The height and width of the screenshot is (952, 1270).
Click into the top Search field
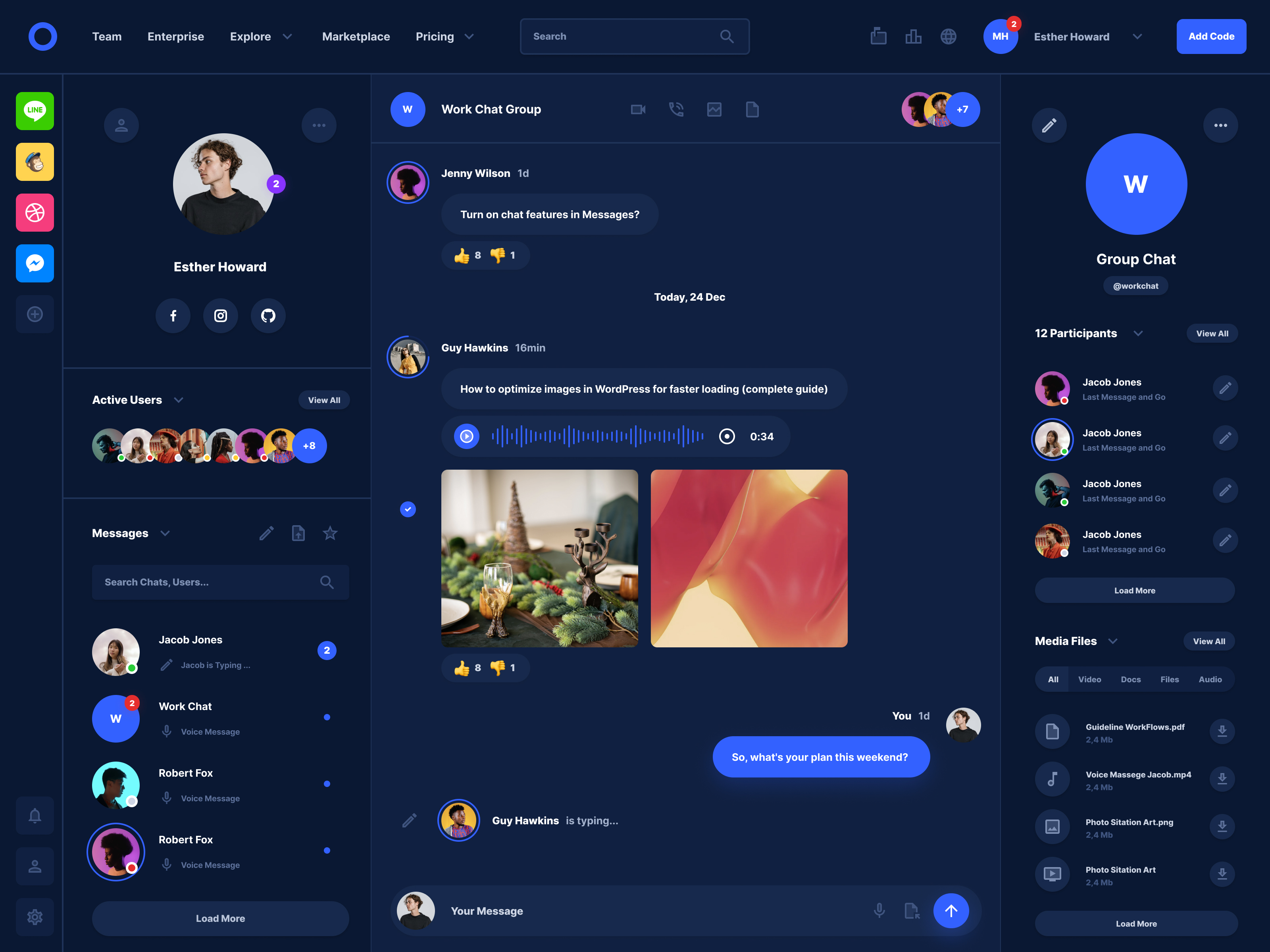[x=635, y=36]
